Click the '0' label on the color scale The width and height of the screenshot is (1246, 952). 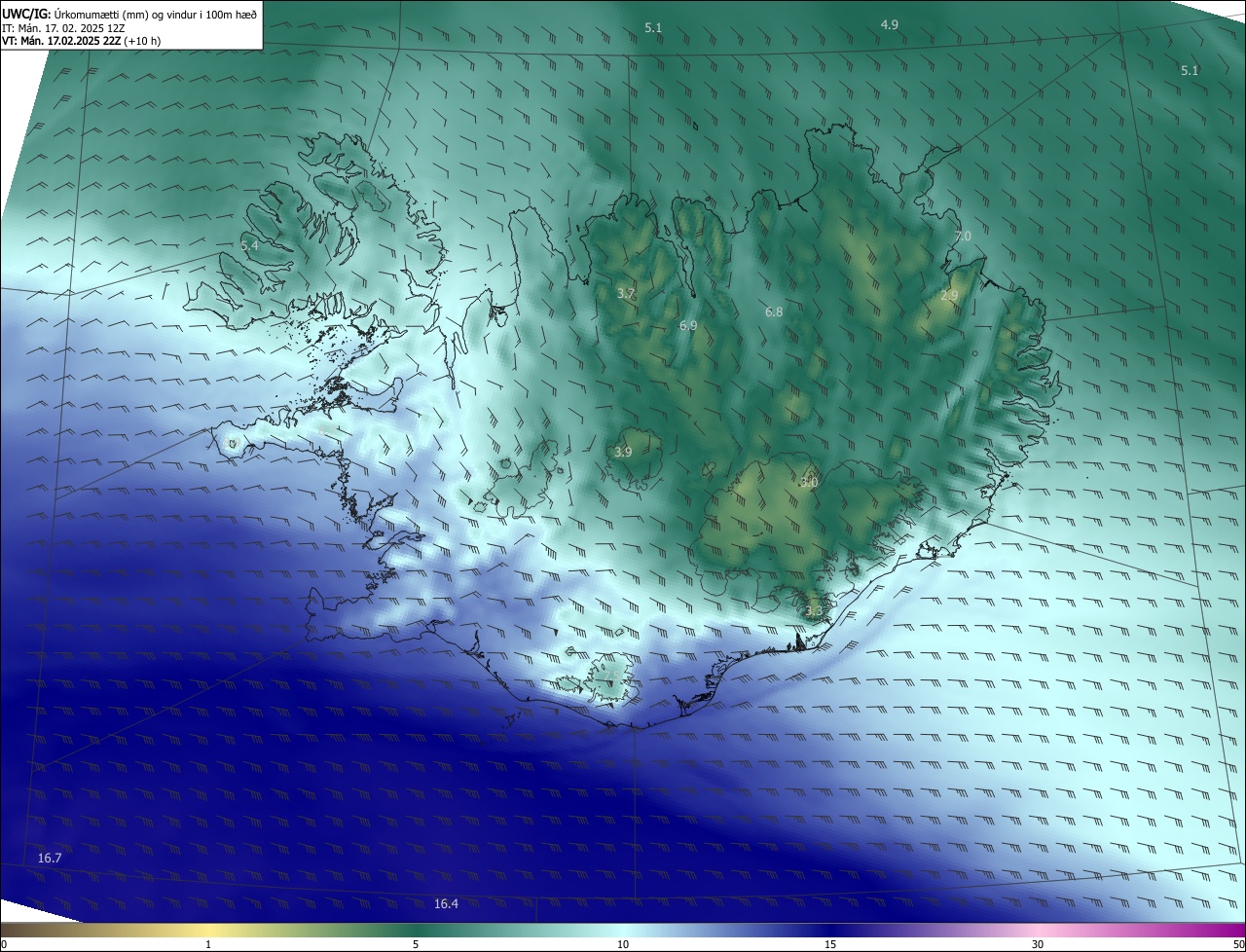pyautogui.click(x=4, y=944)
